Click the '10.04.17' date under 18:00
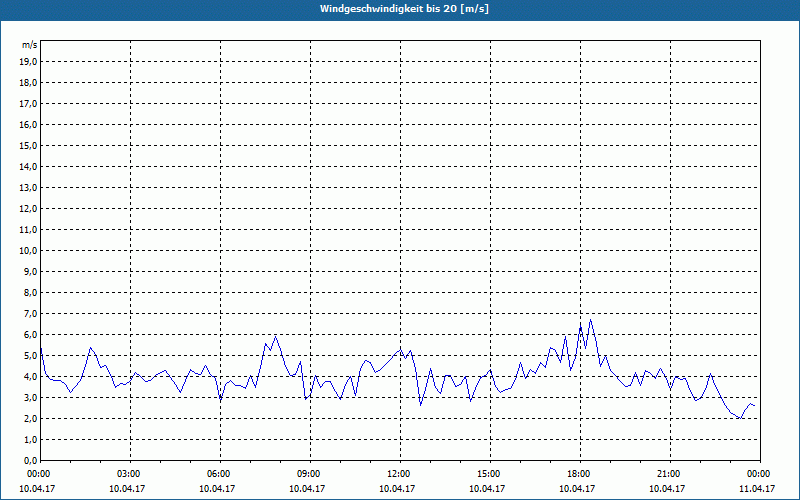Screen dimensions: 800x500 [x=577, y=488]
